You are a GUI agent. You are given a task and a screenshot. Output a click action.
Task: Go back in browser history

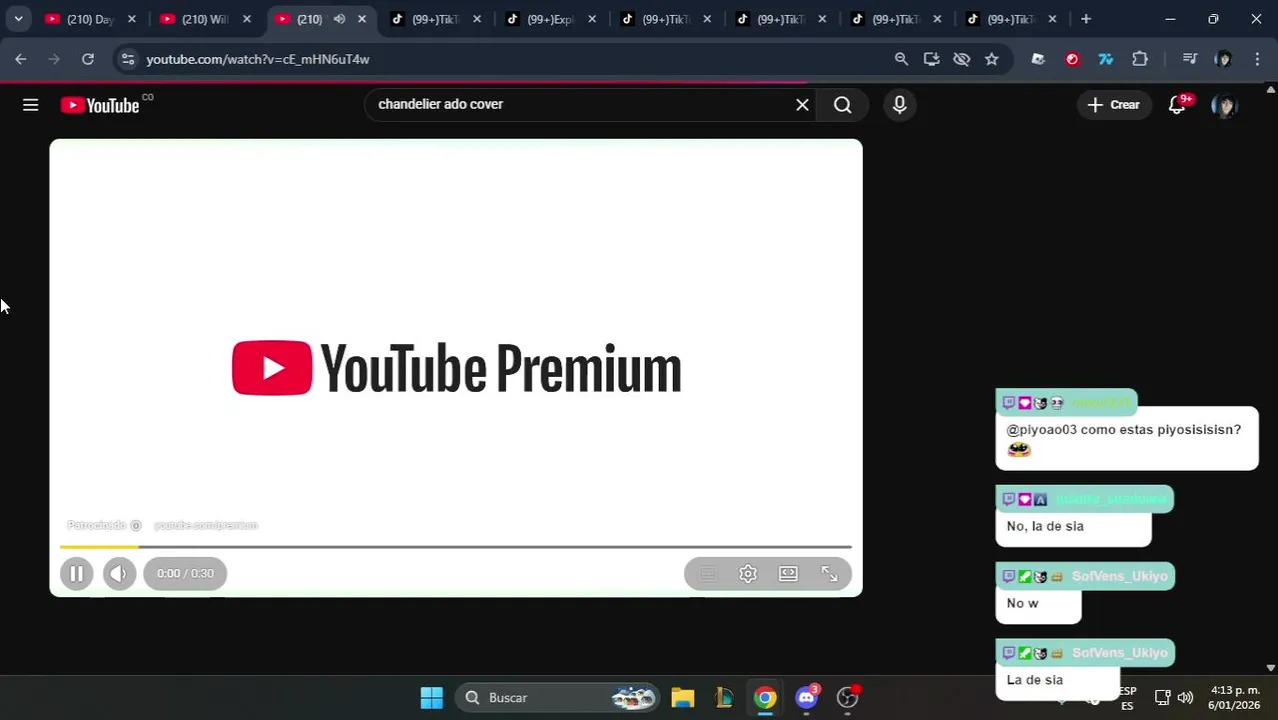coord(21,59)
